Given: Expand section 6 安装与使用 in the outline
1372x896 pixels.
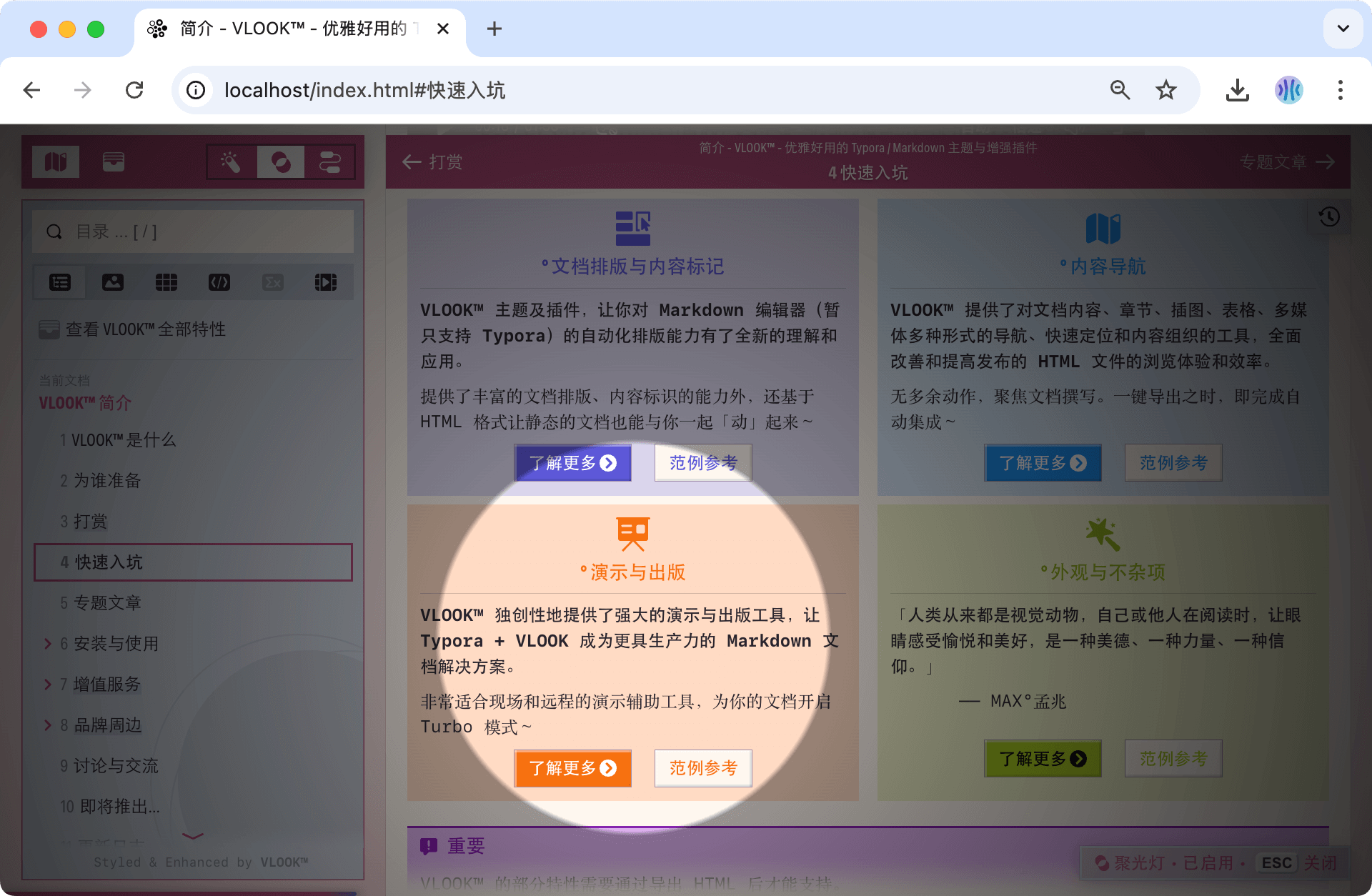Looking at the screenshot, I should point(47,643).
